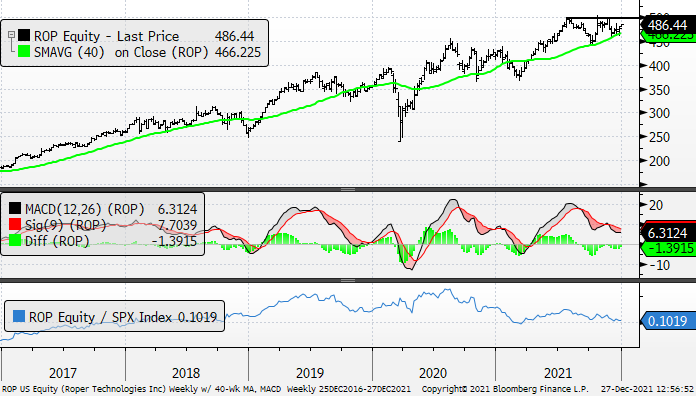Click the 350 price axis label
Viewport: 696px width, 396px height.
pyautogui.click(x=659, y=90)
